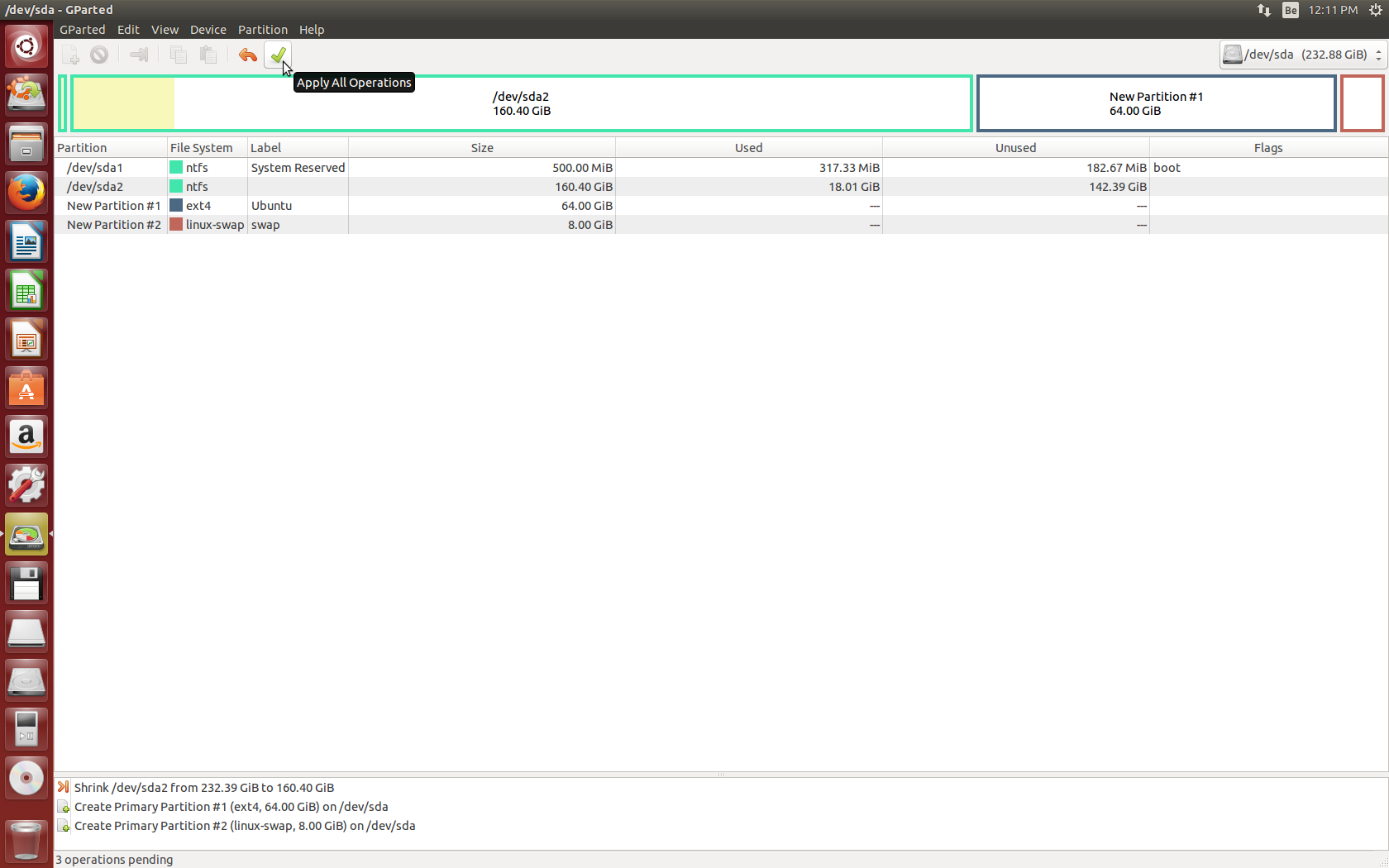This screenshot has width=1389, height=868.
Task: Select the New Partition #2 row
Action: [x=721, y=225]
